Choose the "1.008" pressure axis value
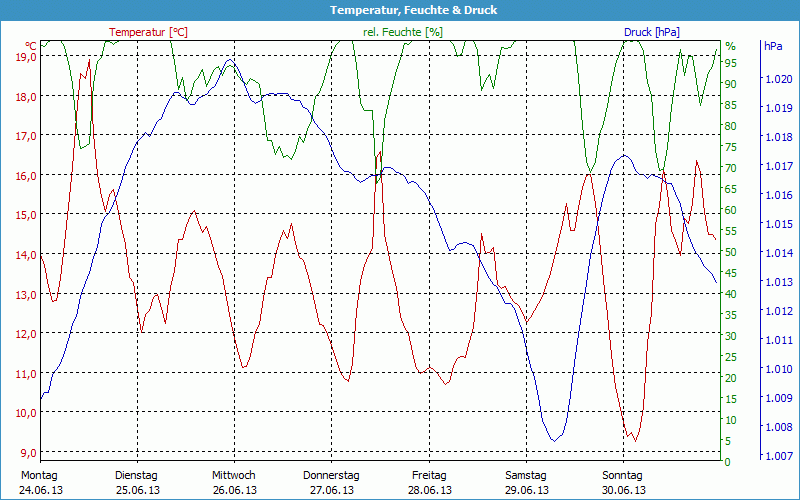 click(x=779, y=428)
